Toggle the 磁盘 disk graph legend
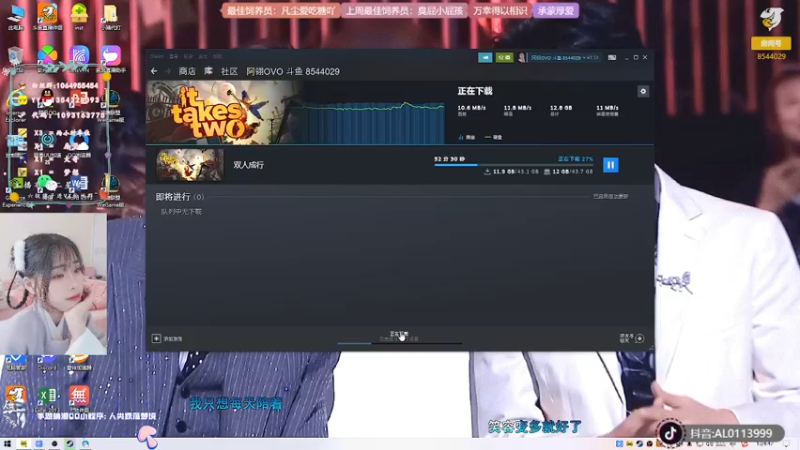The height and width of the screenshot is (450, 800). tap(493, 137)
